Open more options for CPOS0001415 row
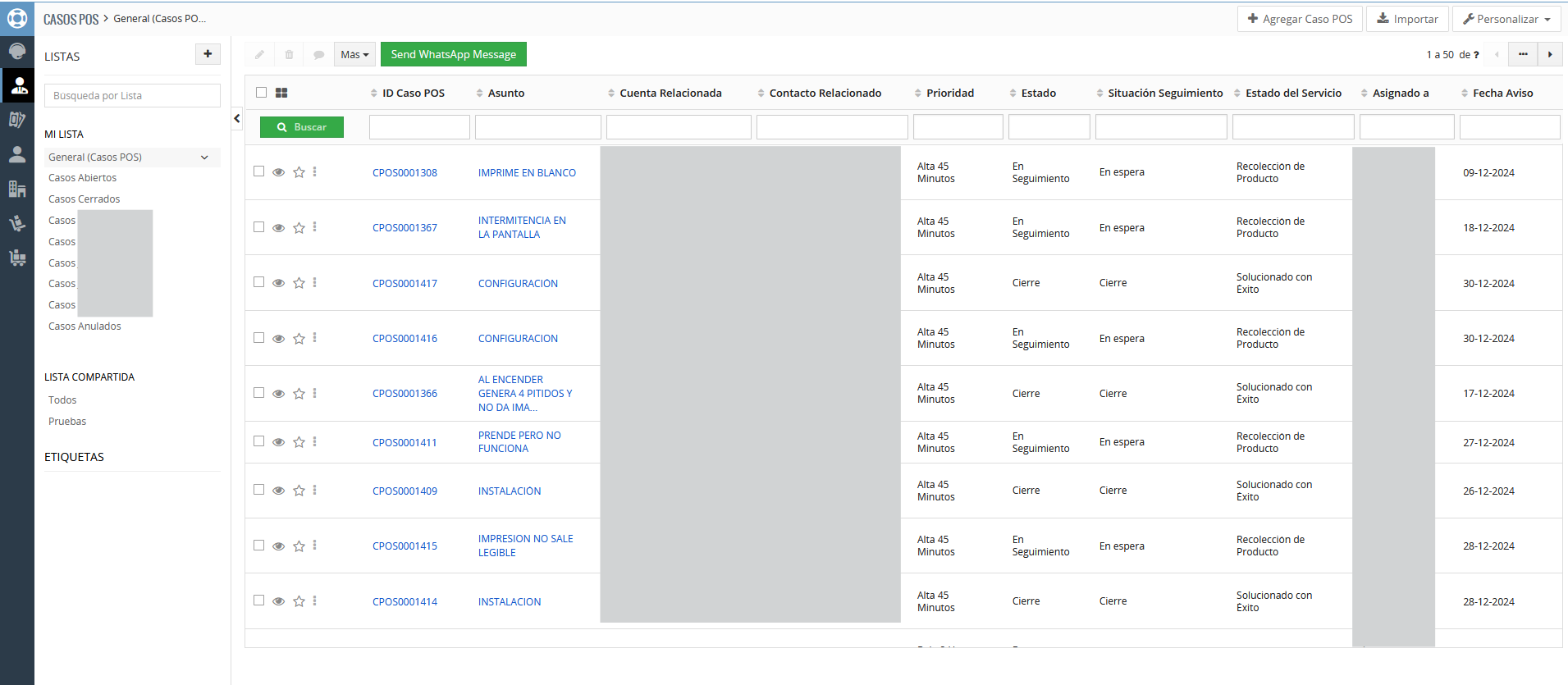The height and width of the screenshot is (685, 1568). (x=314, y=546)
